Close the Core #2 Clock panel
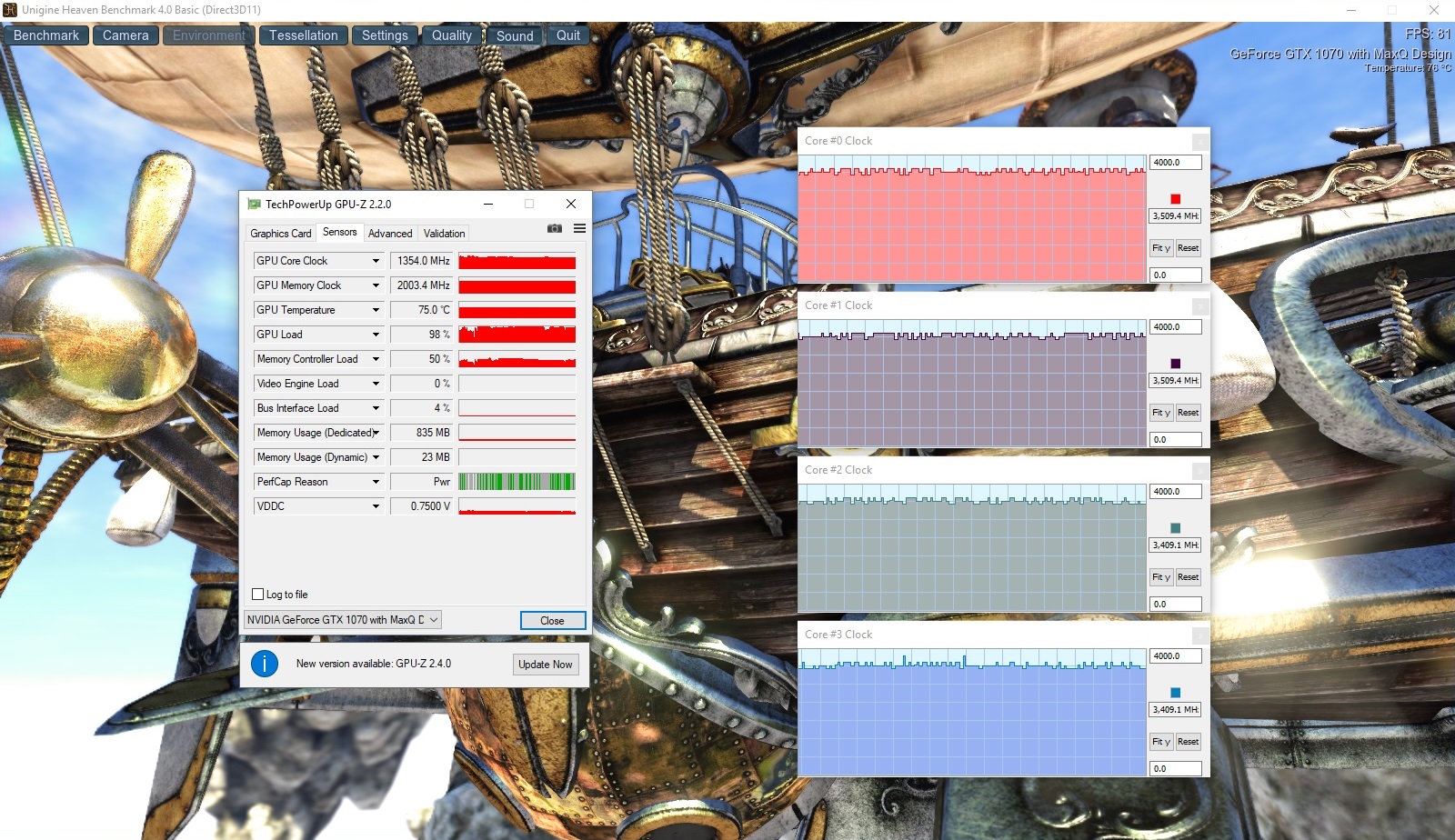The image size is (1455, 840). 1200,471
